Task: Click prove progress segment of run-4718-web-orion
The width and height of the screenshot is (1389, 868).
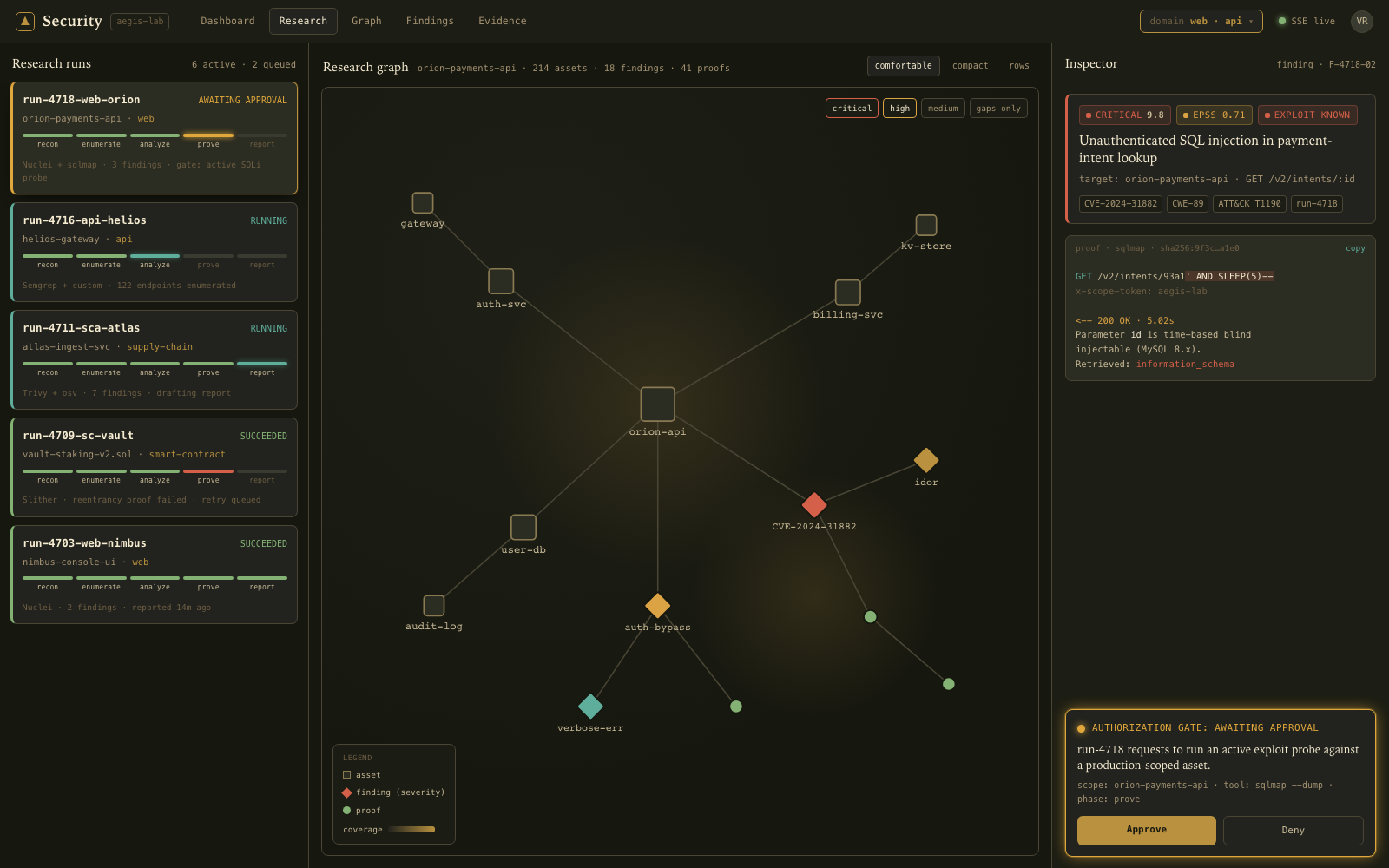Action: pos(208,135)
